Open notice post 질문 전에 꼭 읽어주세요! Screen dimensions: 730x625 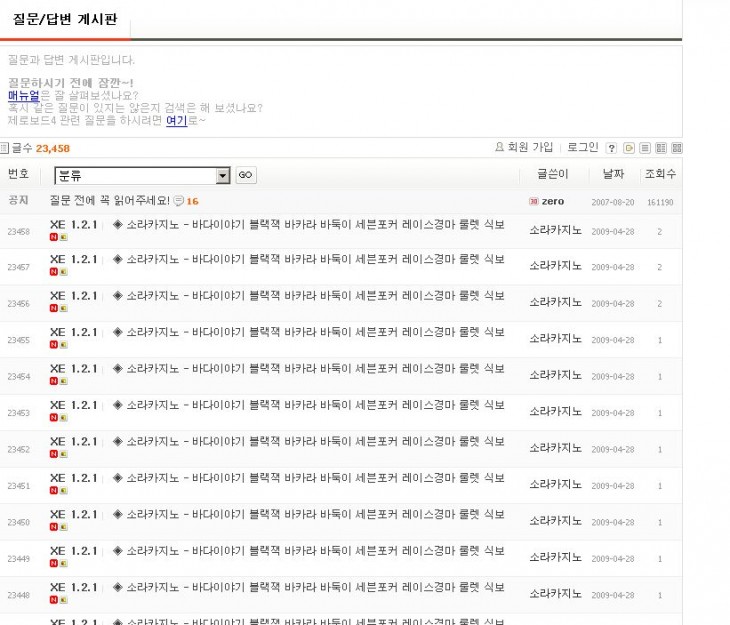(x=109, y=201)
